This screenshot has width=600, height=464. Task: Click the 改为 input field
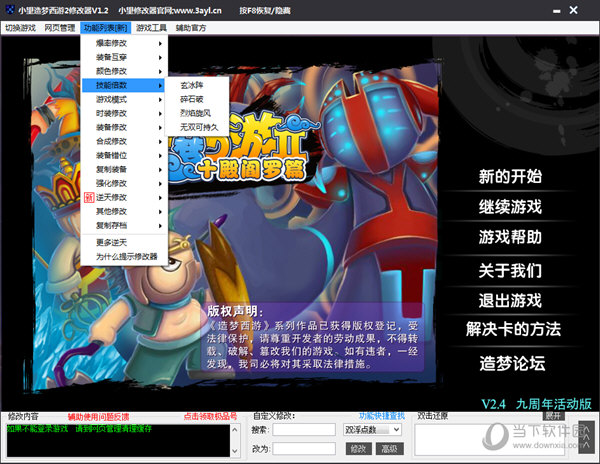304,449
